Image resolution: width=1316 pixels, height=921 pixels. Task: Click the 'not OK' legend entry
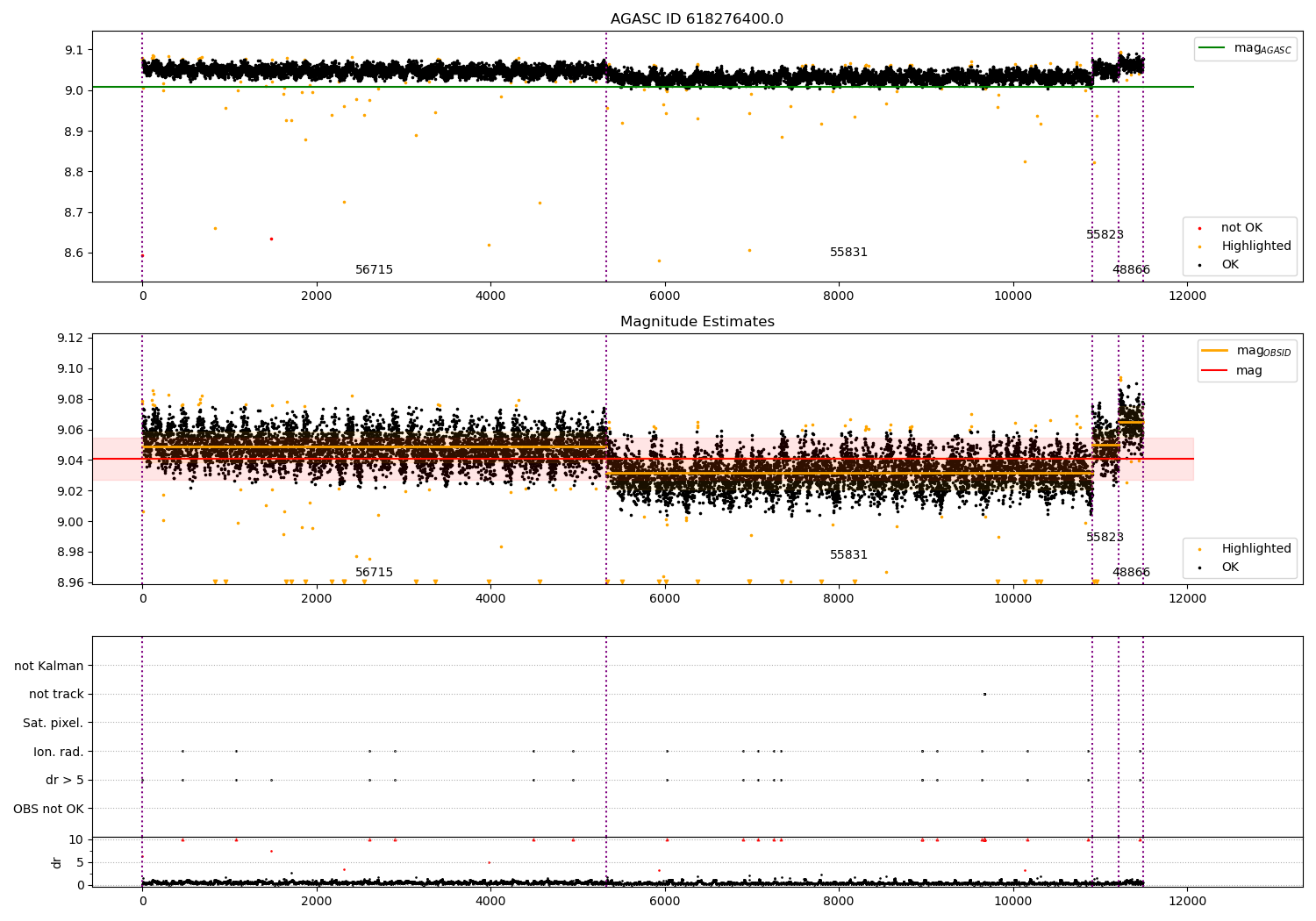[x=1241, y=228]
